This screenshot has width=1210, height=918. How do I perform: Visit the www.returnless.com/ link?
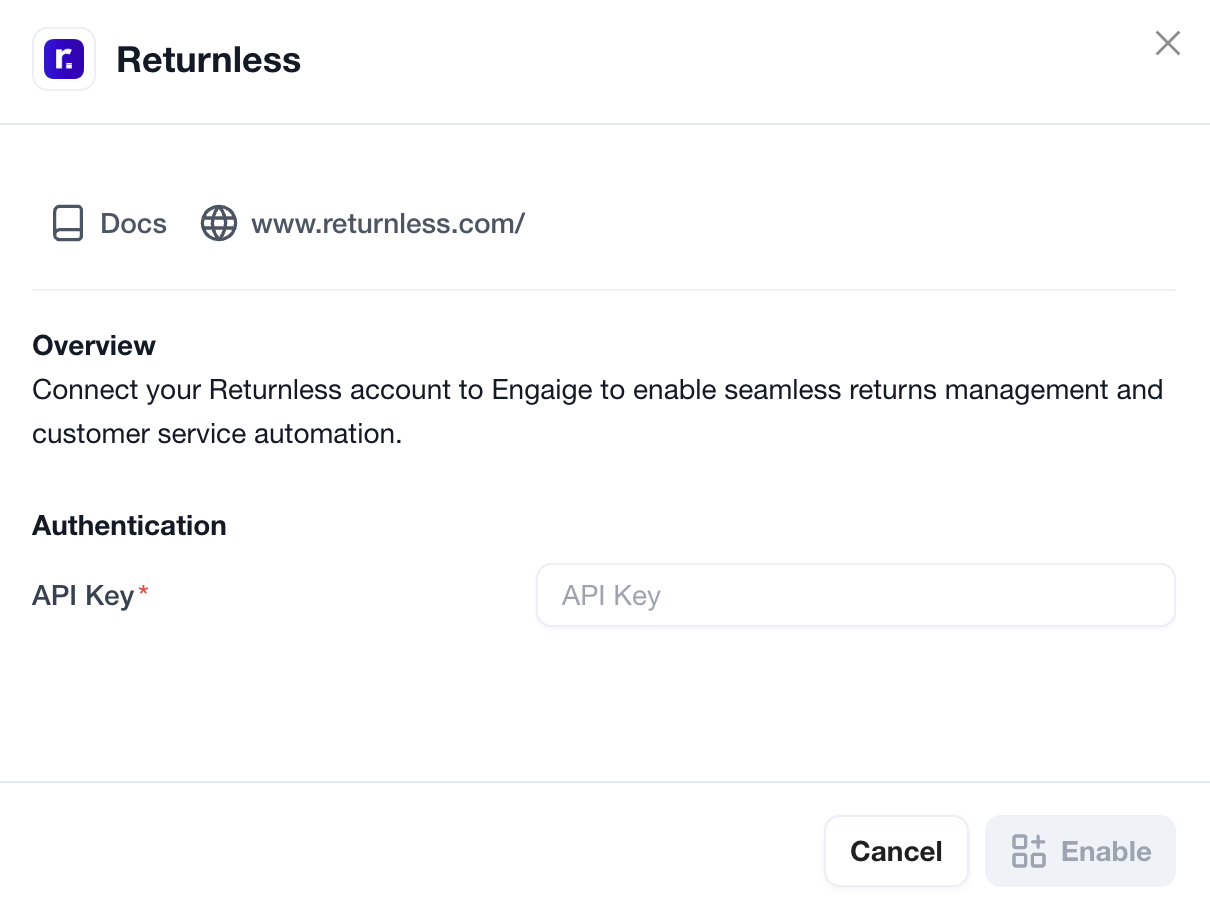click(x=388, y=223)
